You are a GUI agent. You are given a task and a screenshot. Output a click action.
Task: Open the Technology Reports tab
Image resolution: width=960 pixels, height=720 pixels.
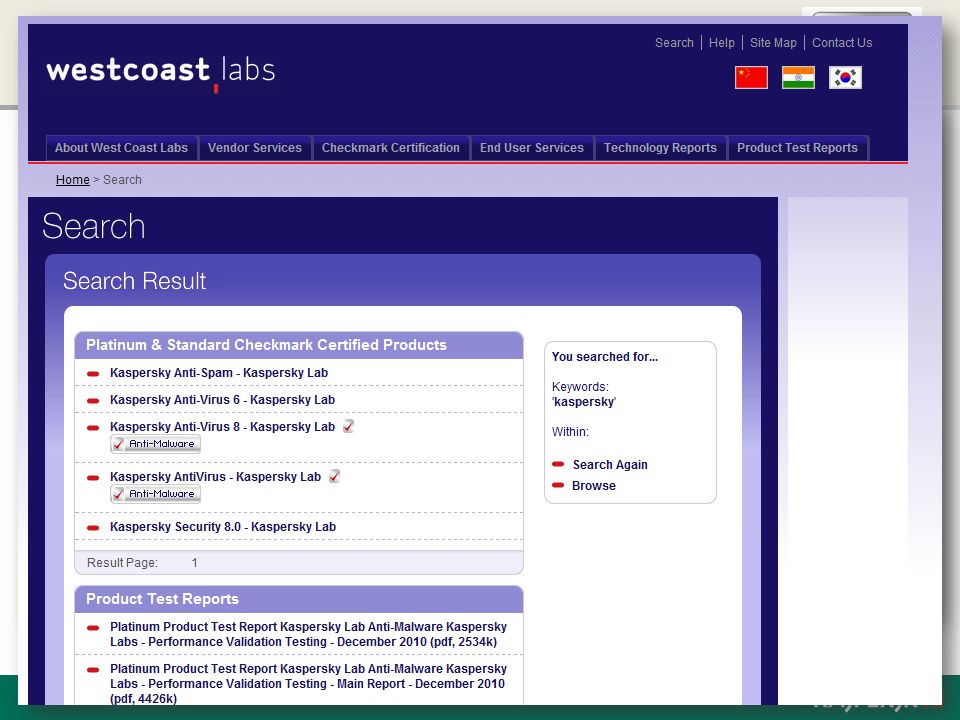click(660, 148)
